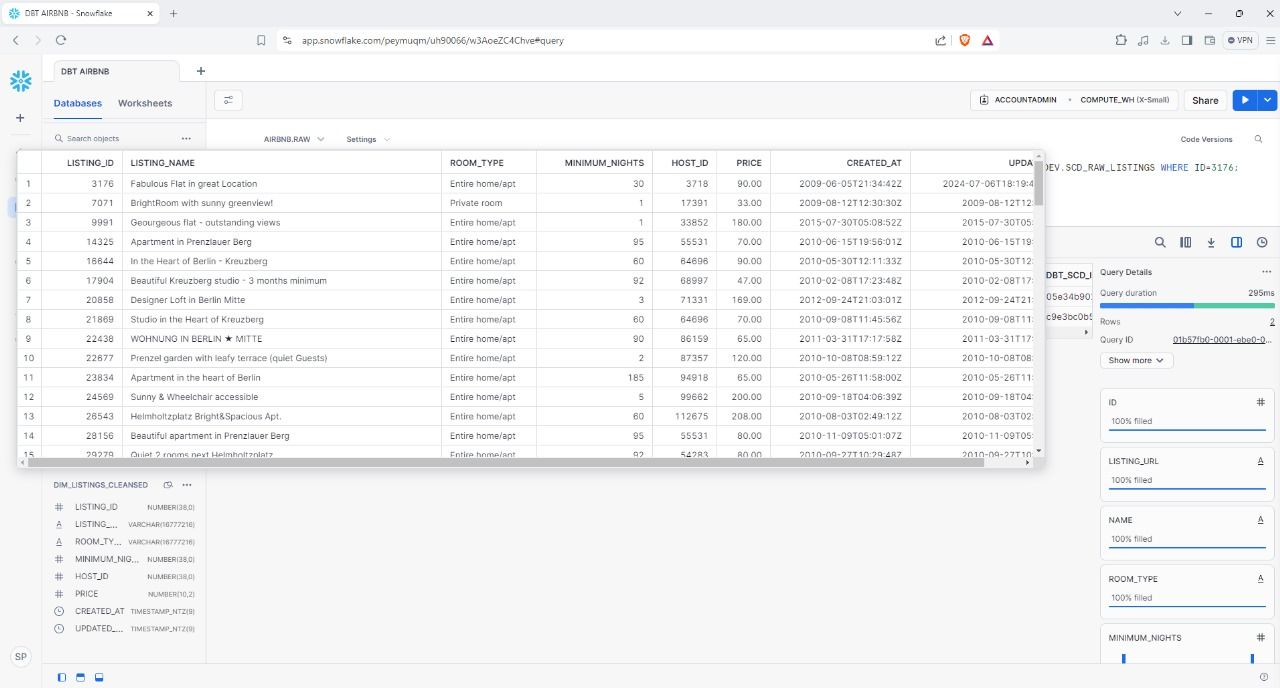Expand Show more query details

coord(1136,360)
